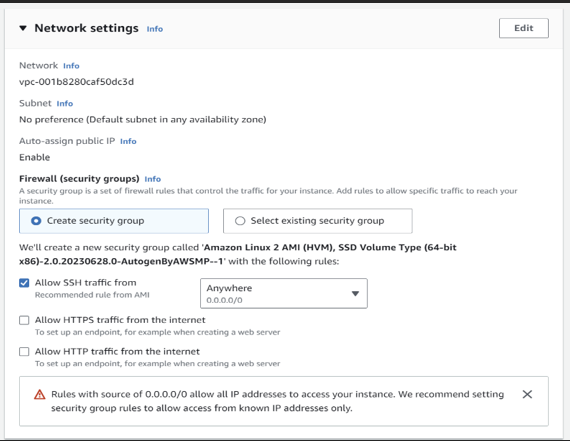Choose Select existing security group radio
Viewport: 570px width, 441px height.
[x=317, y=221]
